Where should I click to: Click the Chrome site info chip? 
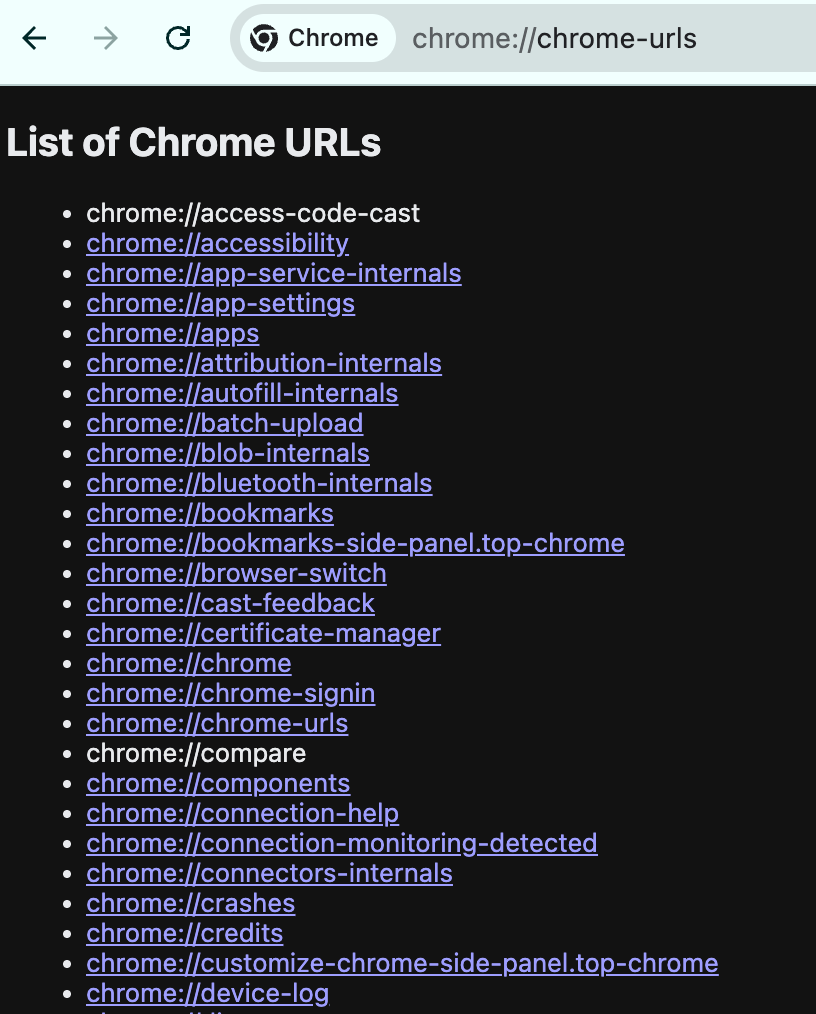pyautogui.click(x=317, y=38)
